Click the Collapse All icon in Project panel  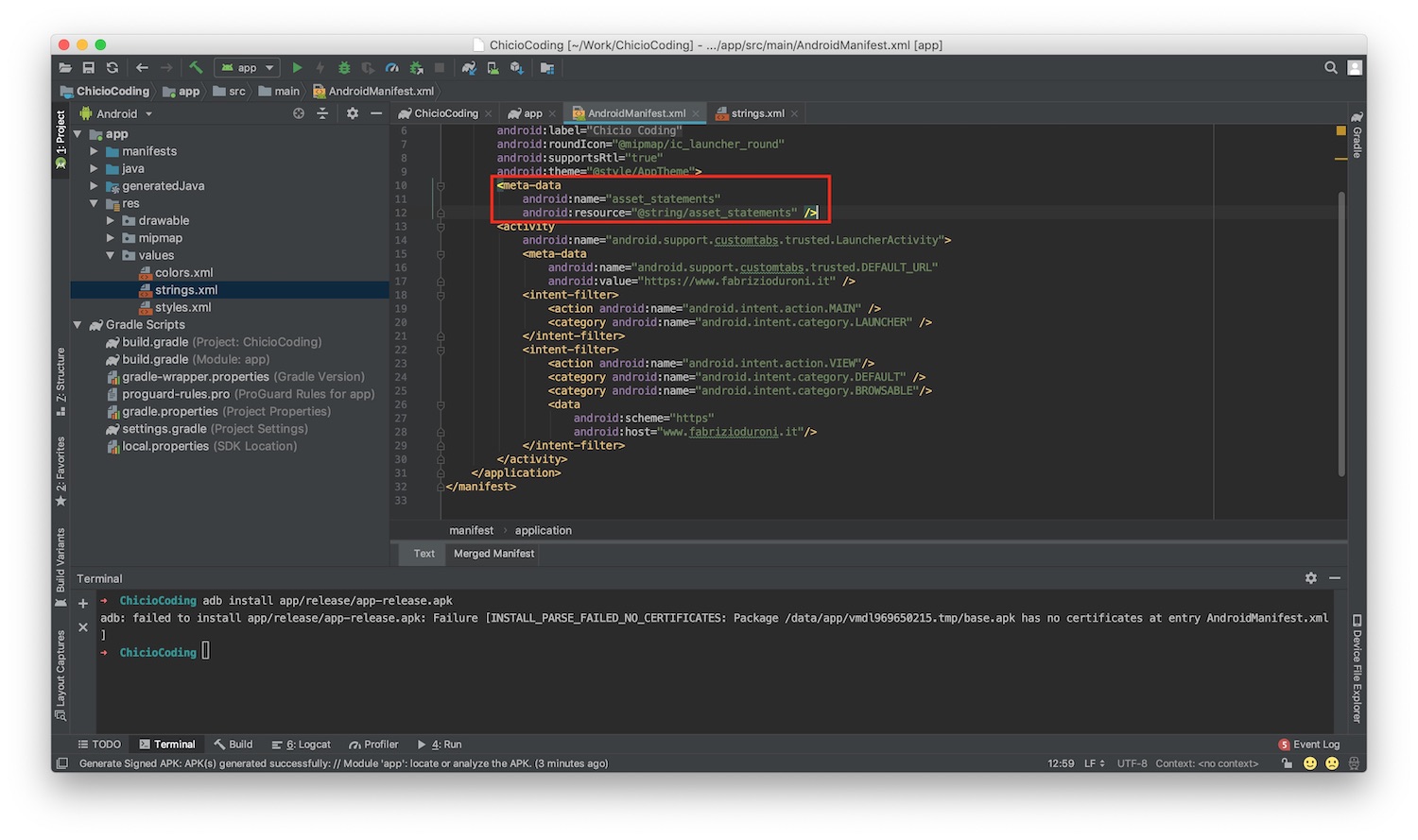[322, 113]
